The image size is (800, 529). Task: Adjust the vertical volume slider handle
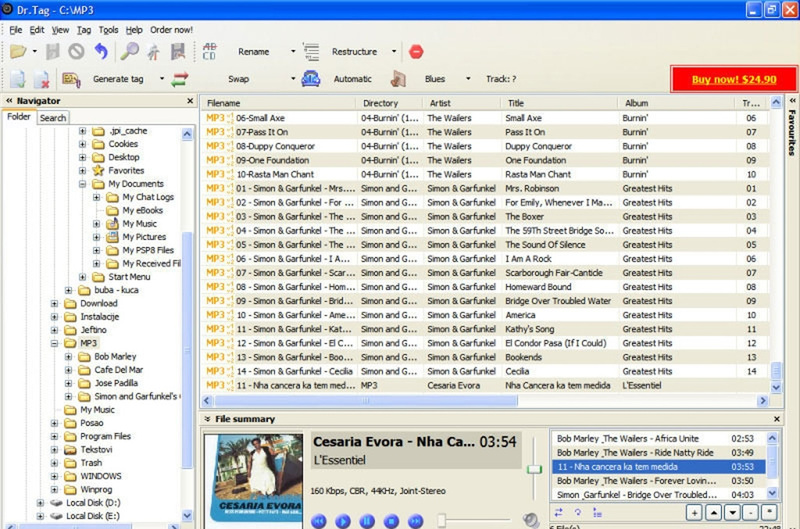click(x=534, y=469)
